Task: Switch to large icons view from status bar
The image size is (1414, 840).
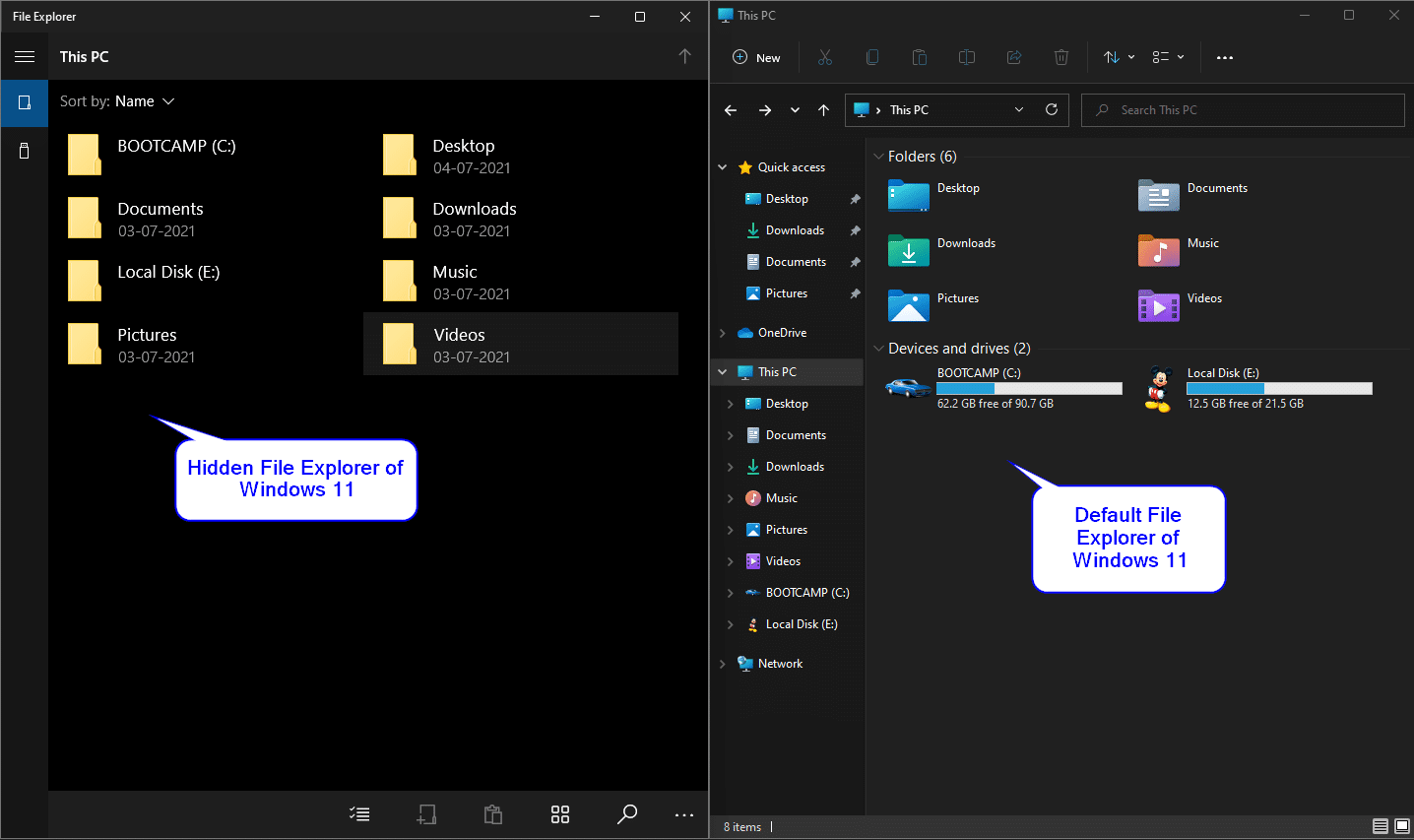Action: pyautogui.click(x=1402, y=826)
